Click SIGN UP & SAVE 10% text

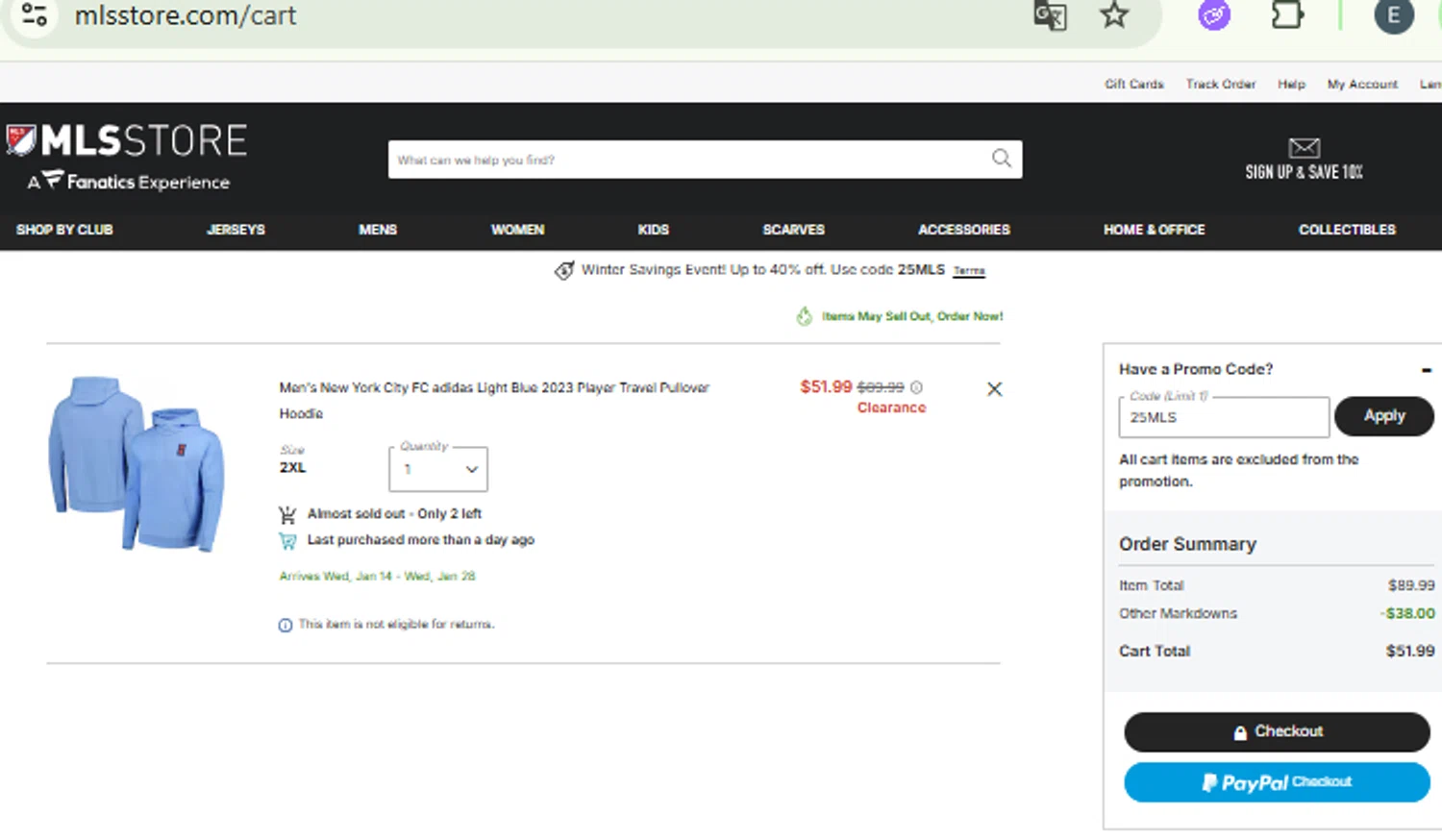point(1304,172)
